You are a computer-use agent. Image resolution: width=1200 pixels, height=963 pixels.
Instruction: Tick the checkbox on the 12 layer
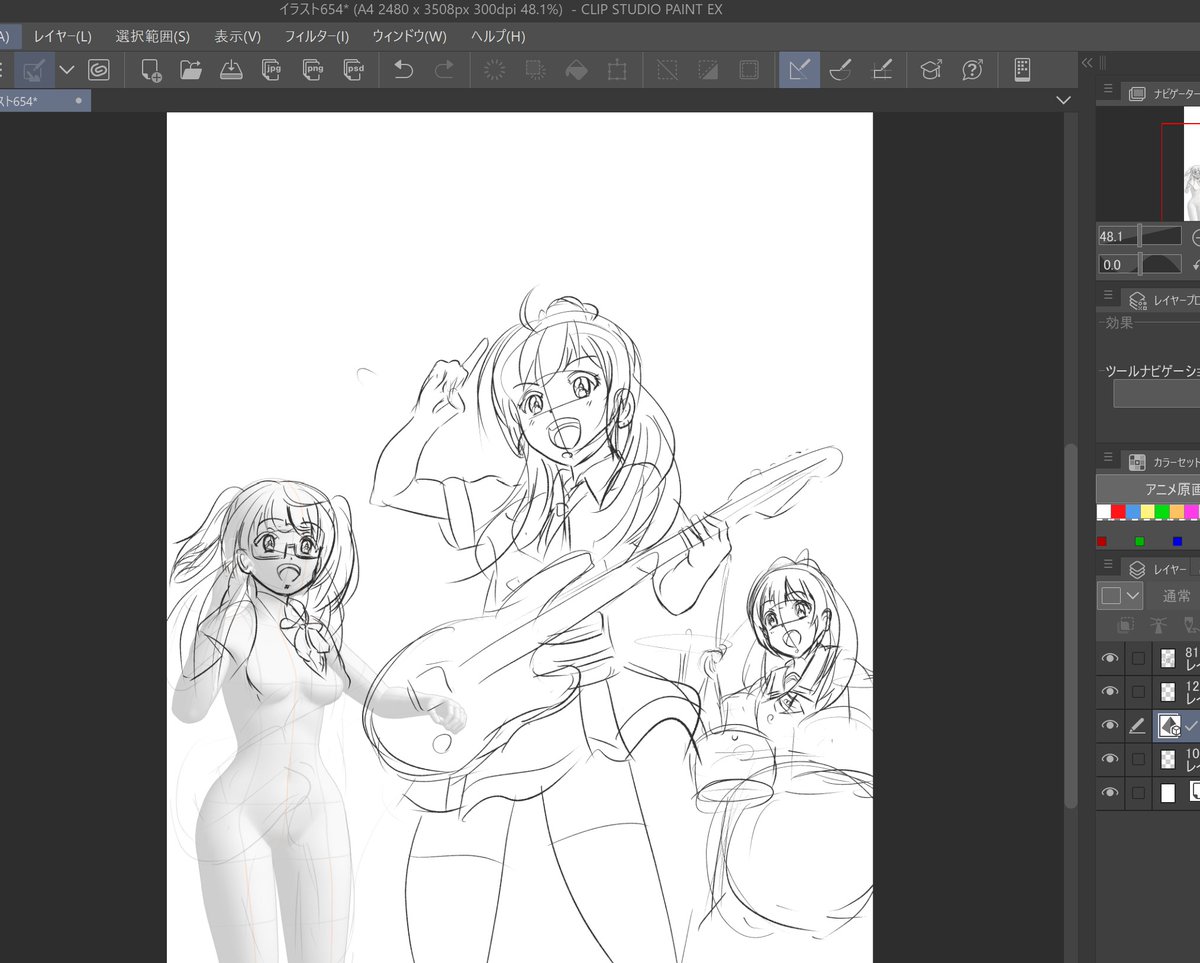pyautogui.click(x=1138, y=692)
